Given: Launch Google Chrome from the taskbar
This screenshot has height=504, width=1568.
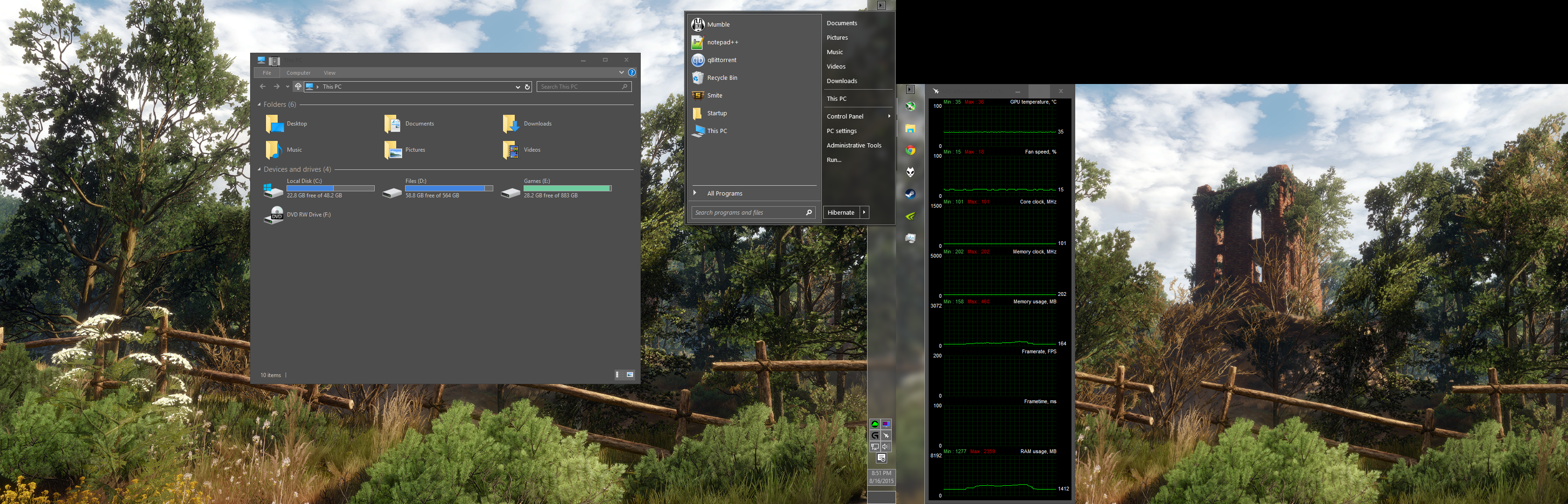Looking at the screenshot, I should click(910, 150).
